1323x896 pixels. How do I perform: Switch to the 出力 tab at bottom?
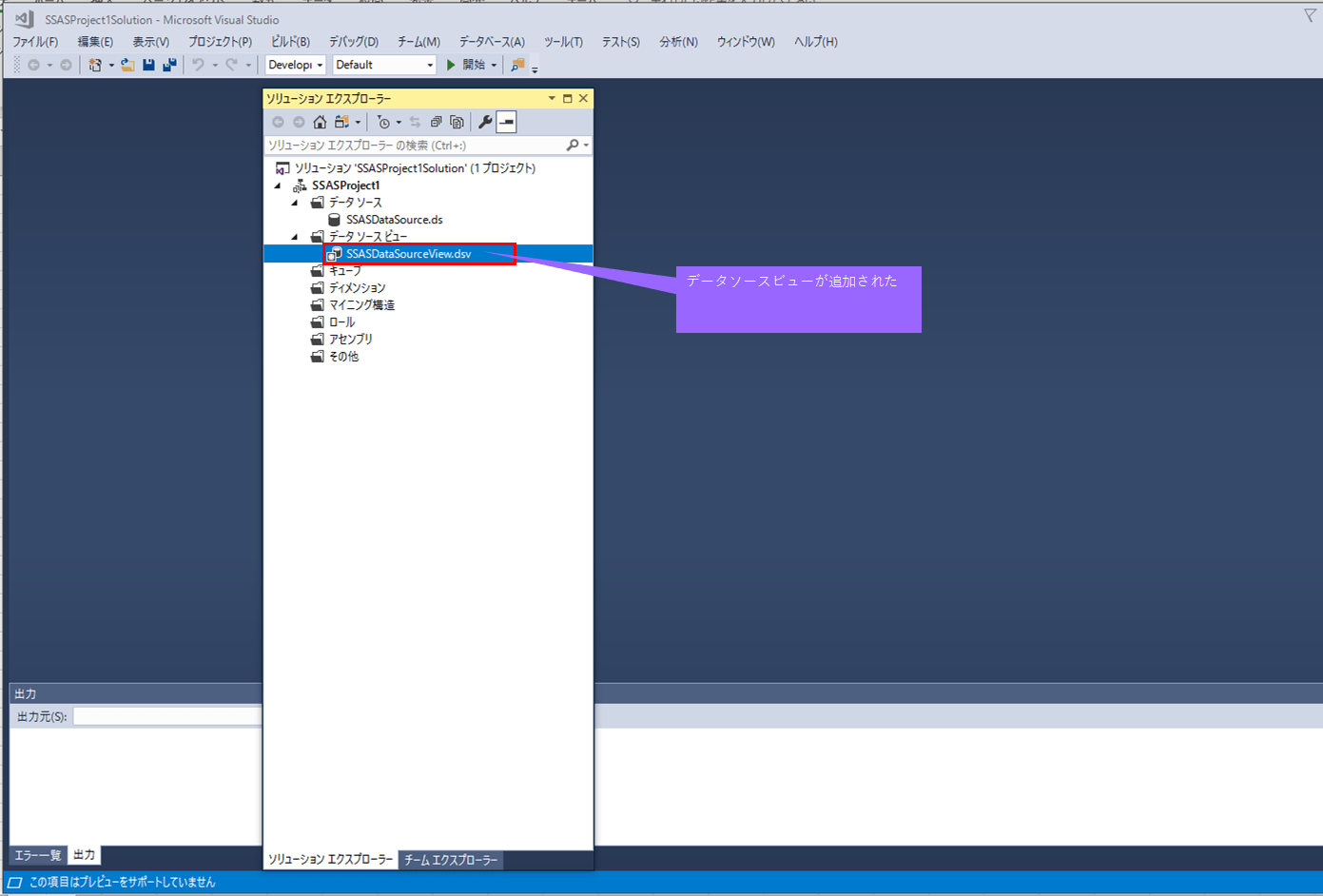tap(85, 855)
